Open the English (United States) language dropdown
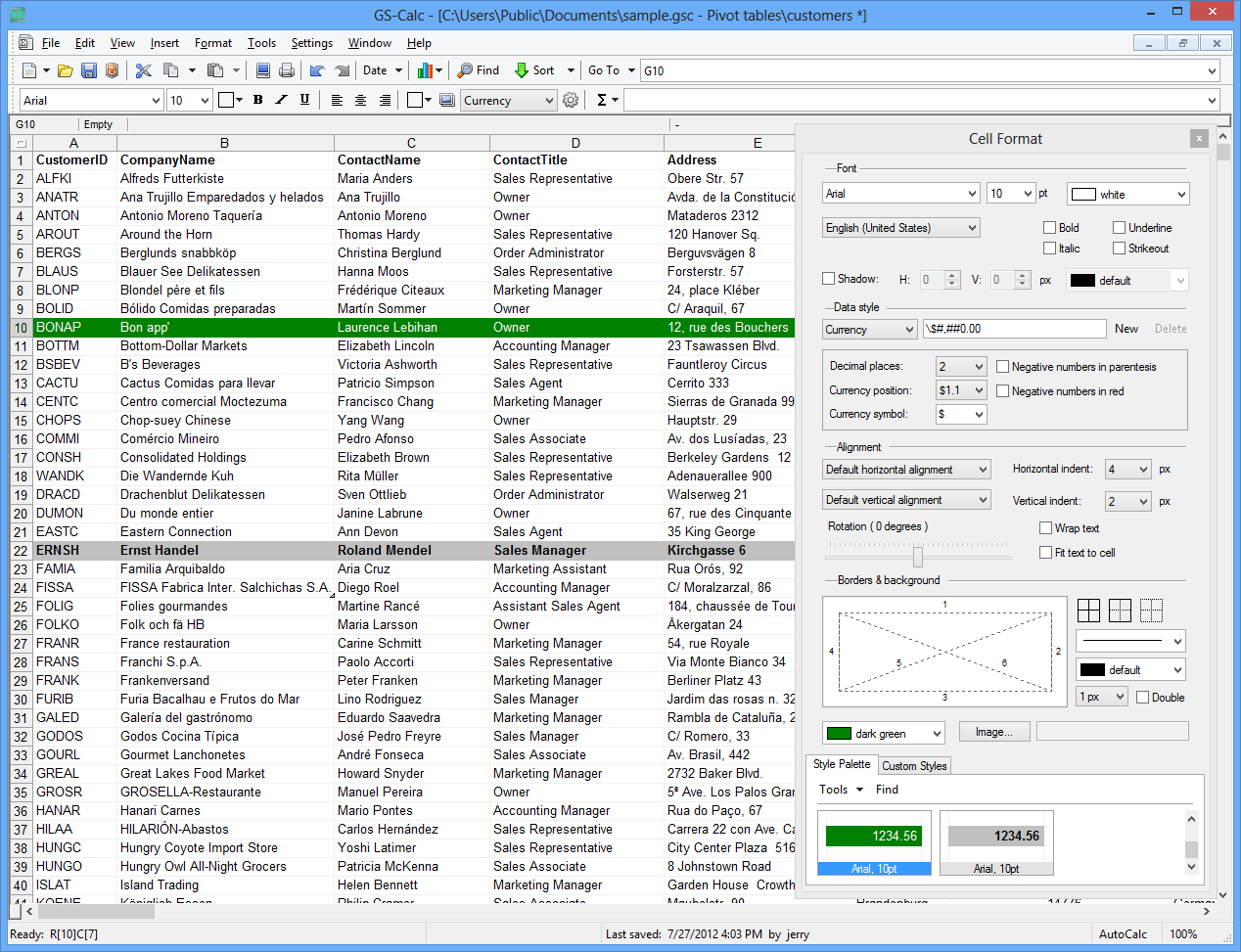Image resolution: width=1241 pixels, height=952 pixels. point(900,228)
